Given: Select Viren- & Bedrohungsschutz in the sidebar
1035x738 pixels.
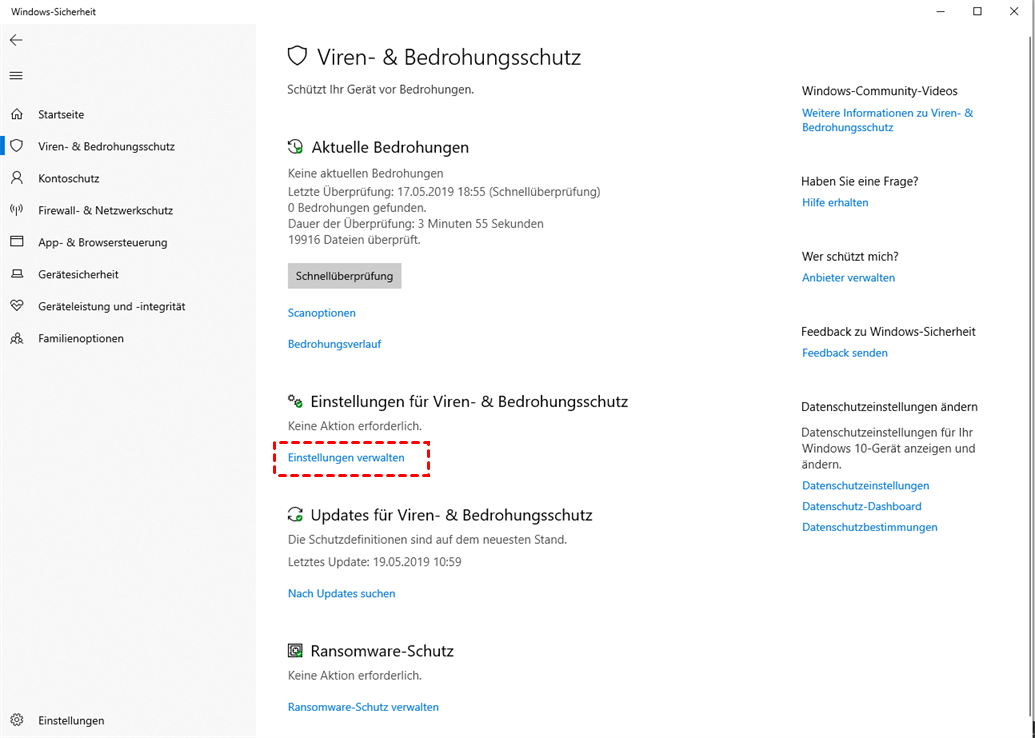Looking at the screenshot, I should (106, 147).
